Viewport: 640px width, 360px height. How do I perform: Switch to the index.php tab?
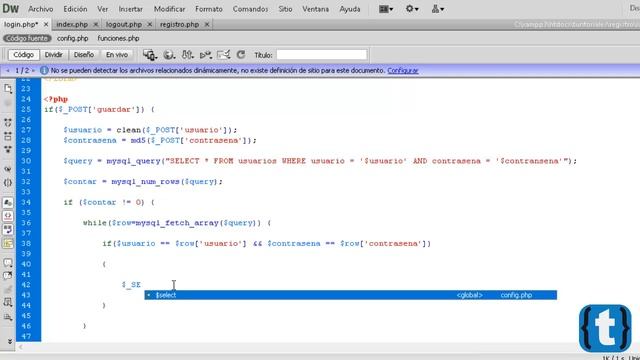pyautogui.click(x=72, y=24)
